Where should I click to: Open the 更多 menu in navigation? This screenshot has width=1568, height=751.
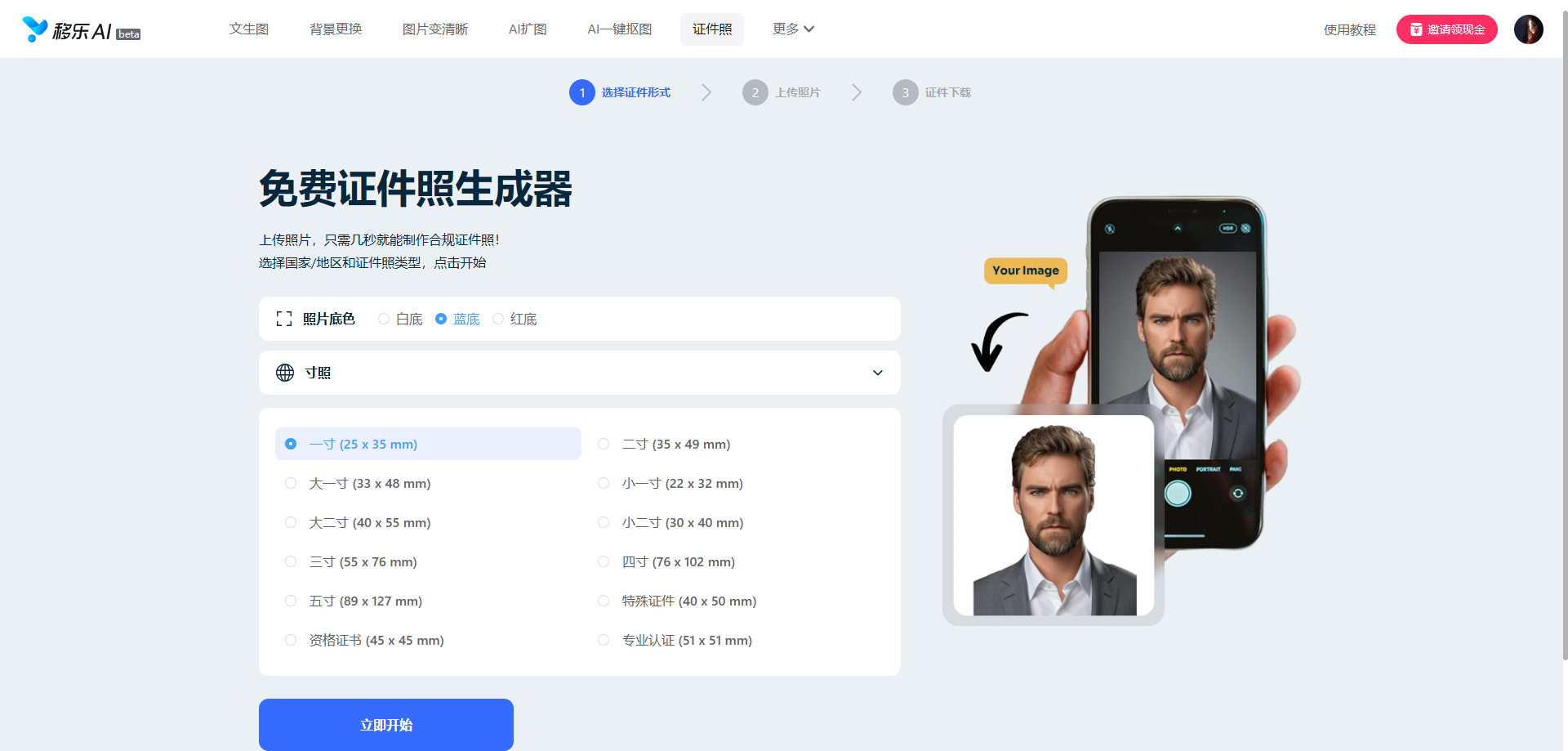[793, 29]
